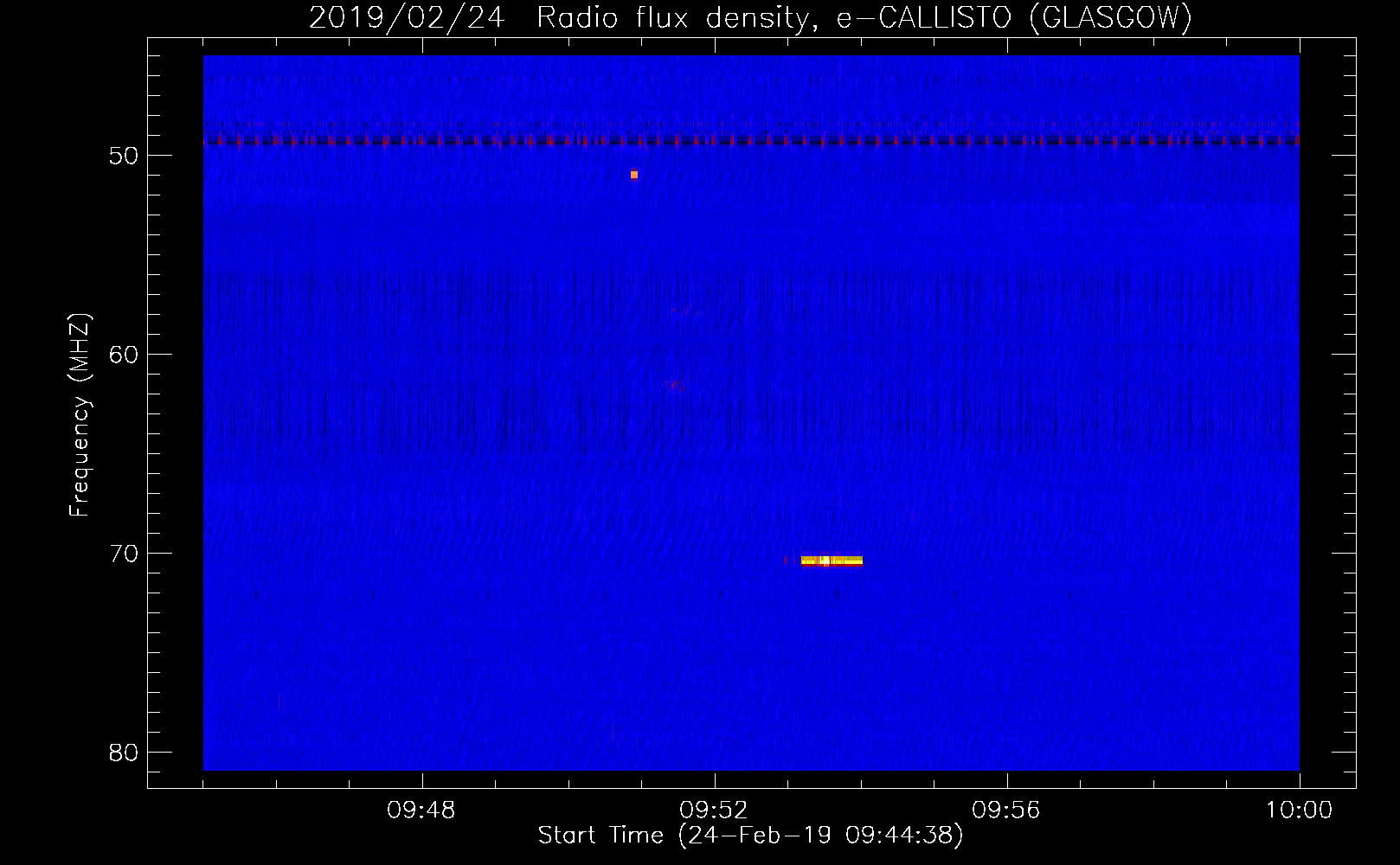
Task: Click the 70 frequency tick label
Action: point(124,554)
